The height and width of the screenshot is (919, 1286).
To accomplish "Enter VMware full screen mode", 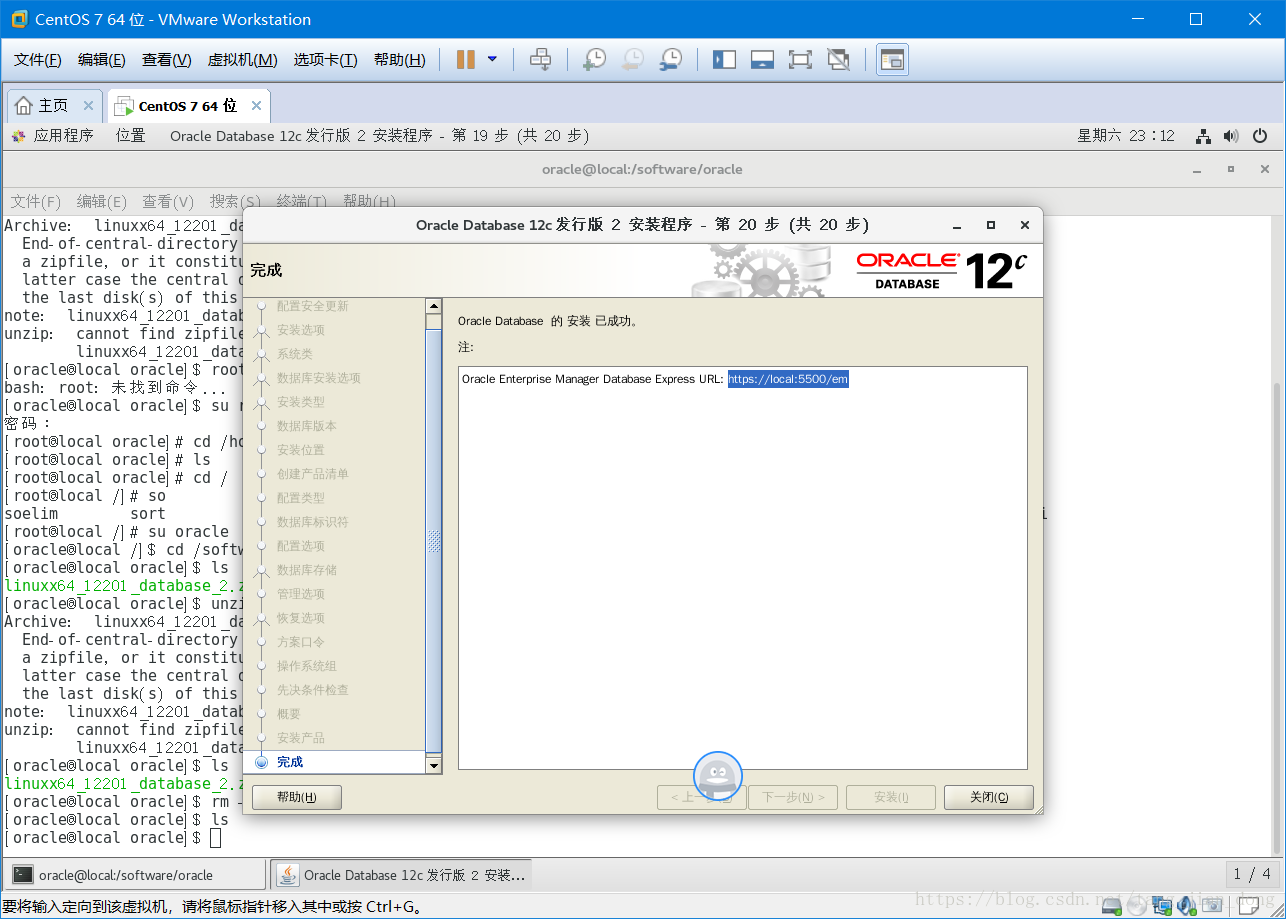I will pyautogui.click(x=800, y=60).
